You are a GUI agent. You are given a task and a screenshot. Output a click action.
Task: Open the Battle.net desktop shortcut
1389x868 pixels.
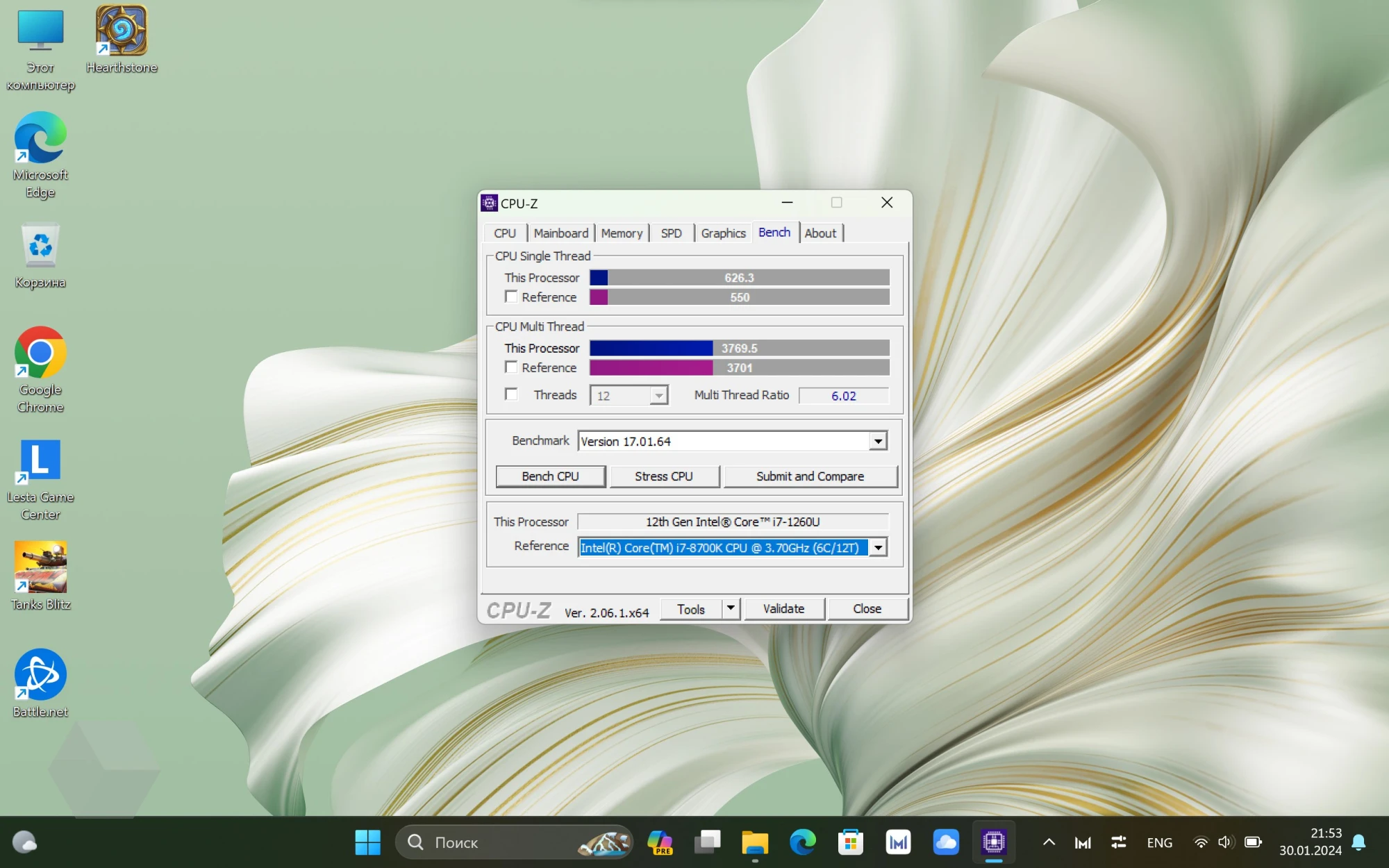point(40,682)
